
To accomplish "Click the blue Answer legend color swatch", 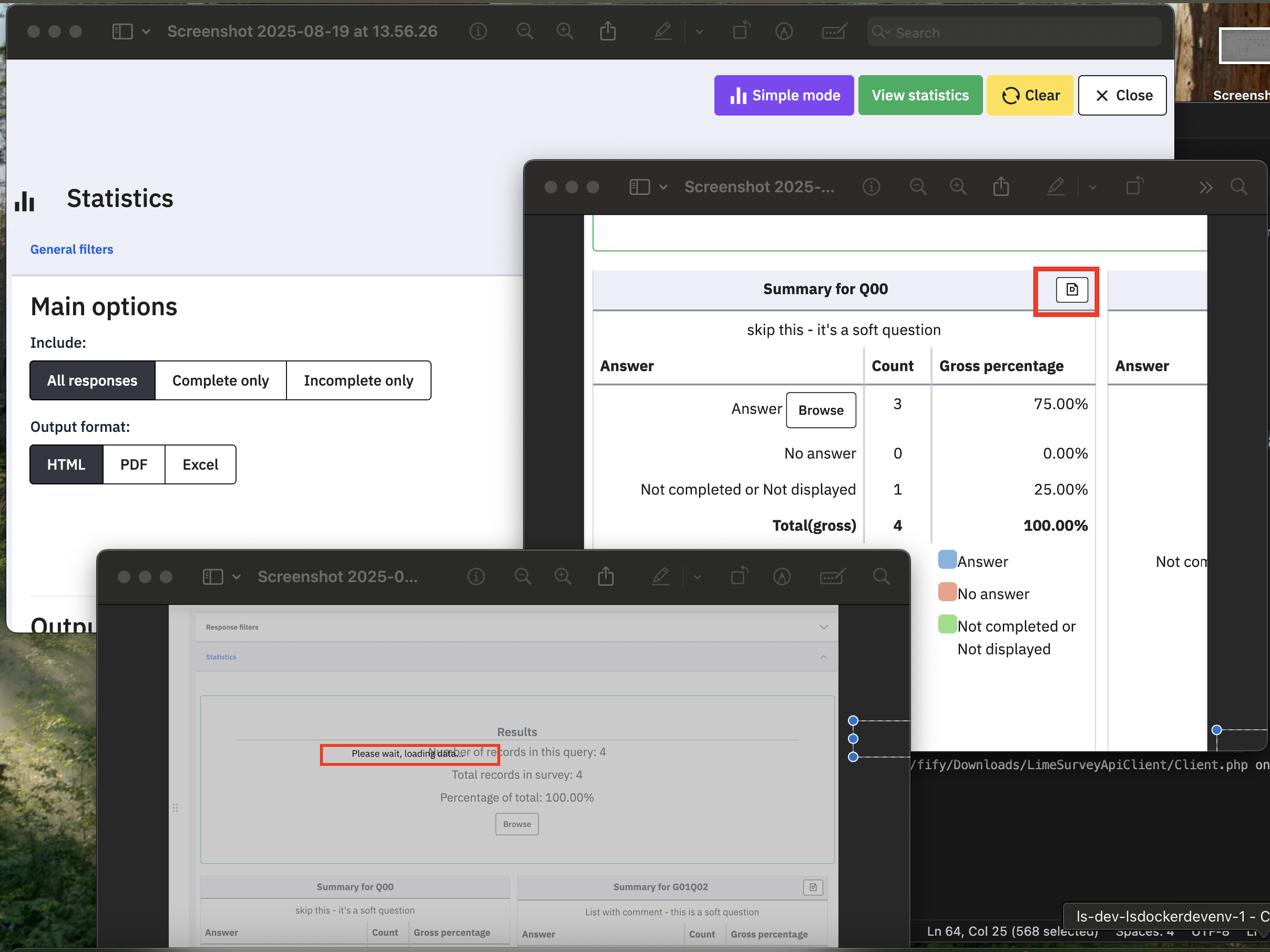I will (947, 560).
